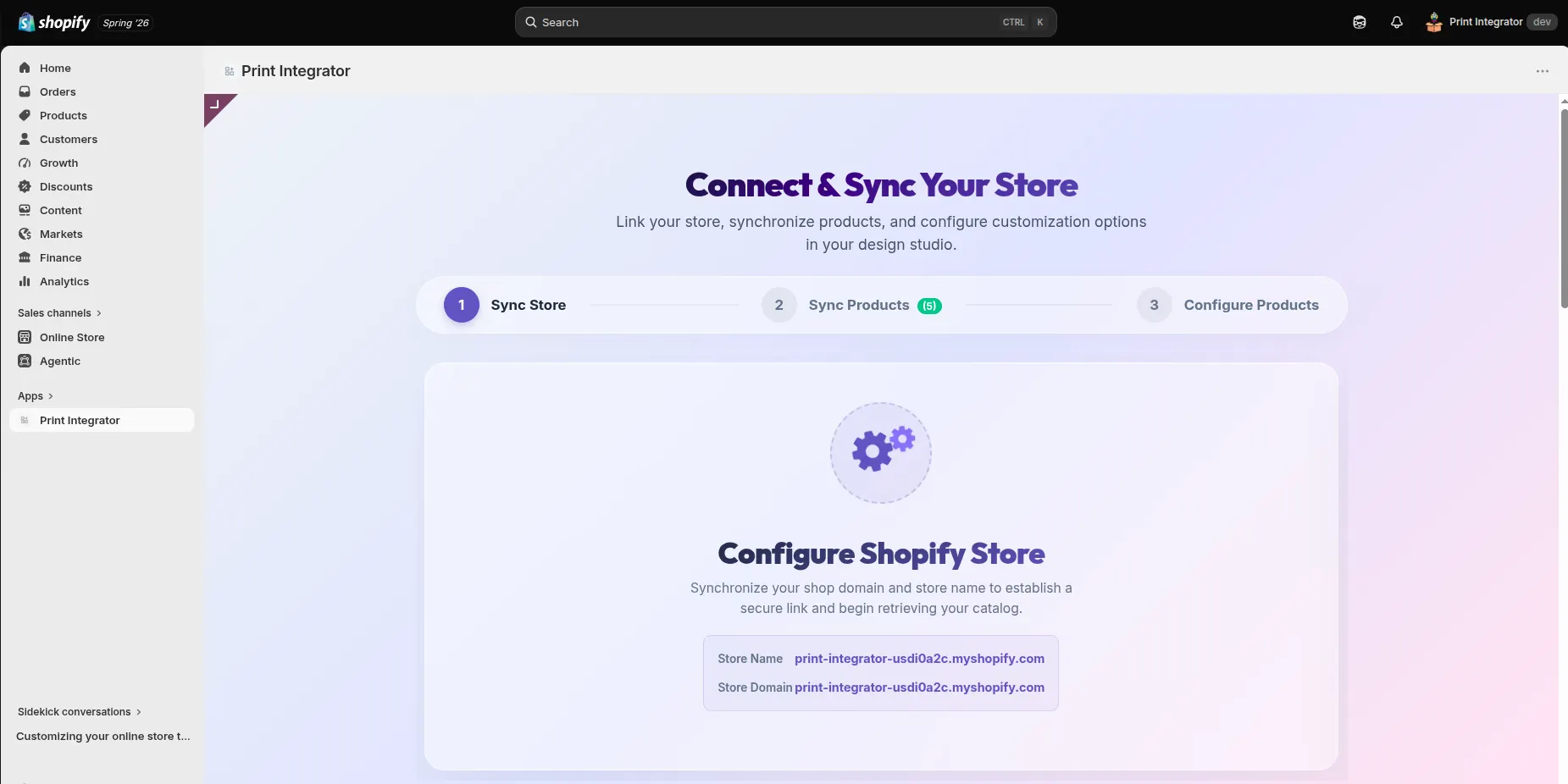Image resolution: width=1568 pixels, height=784 pixels.
Task: Click the store avatar icon in top bar
Action: click(1433, 22)
